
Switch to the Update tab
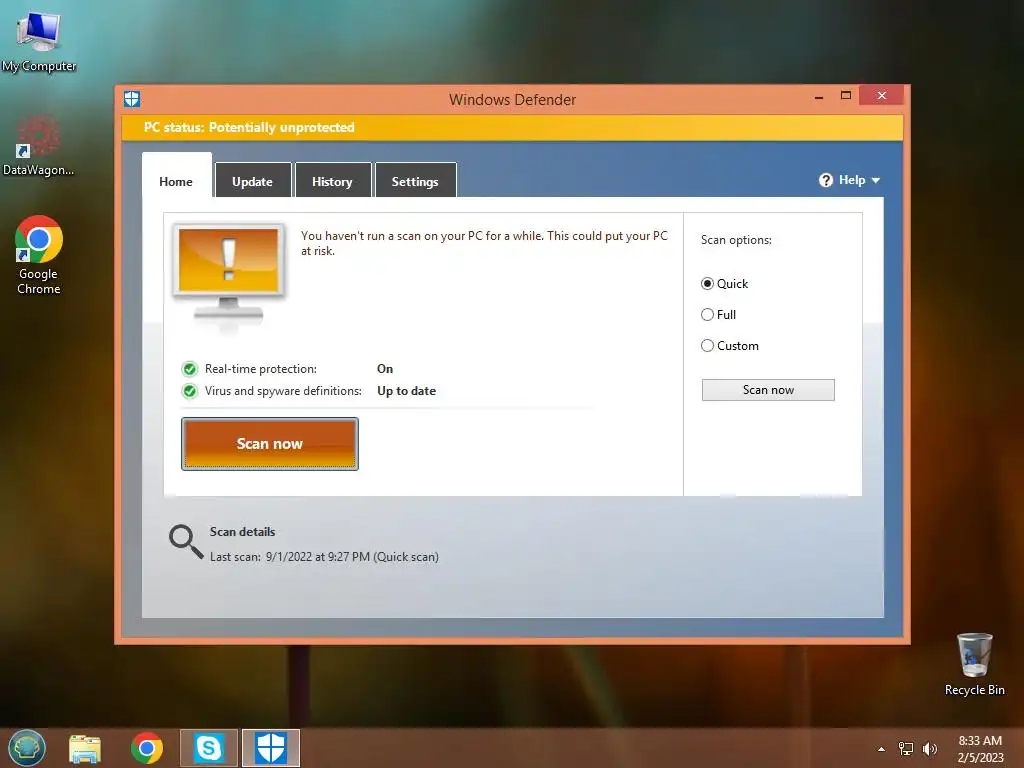pos(253,181)
